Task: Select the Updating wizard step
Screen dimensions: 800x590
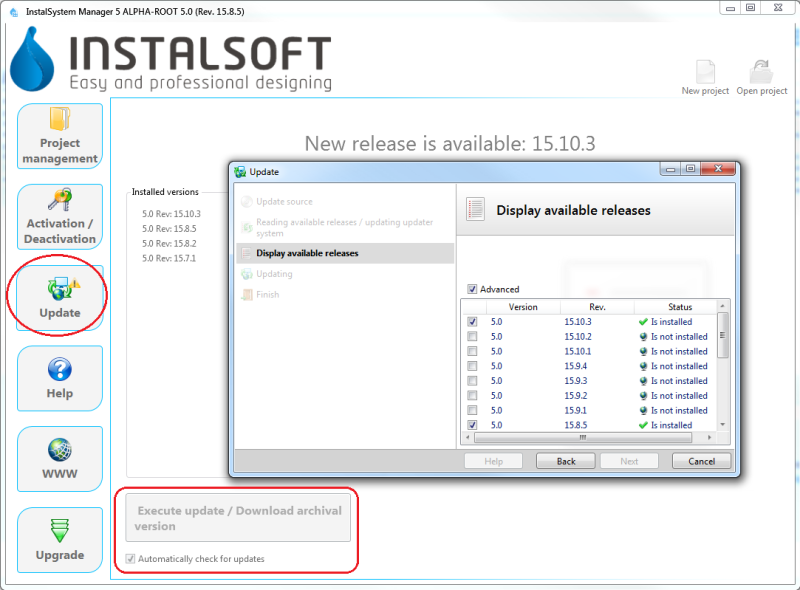Action: (x=274, y=274)
